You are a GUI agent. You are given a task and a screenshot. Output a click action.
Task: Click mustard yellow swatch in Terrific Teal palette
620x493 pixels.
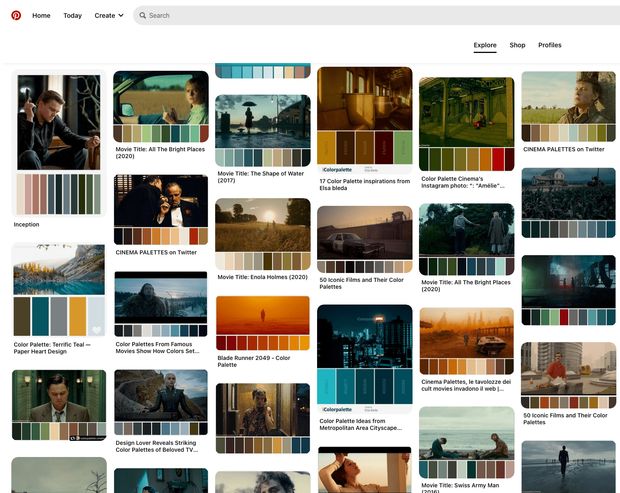pos(78,316)
